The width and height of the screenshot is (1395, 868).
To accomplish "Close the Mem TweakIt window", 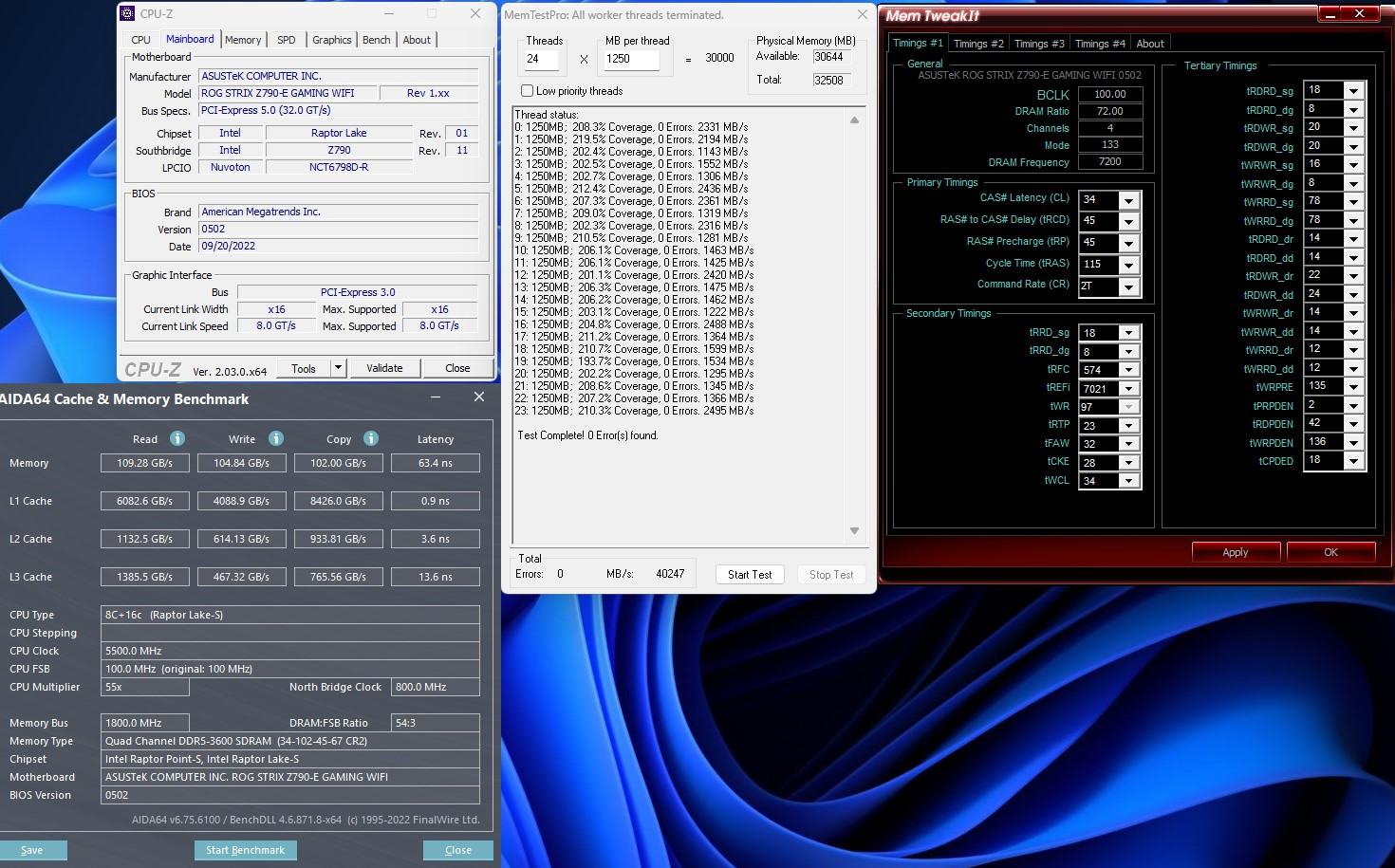I will click(1360, 14).
